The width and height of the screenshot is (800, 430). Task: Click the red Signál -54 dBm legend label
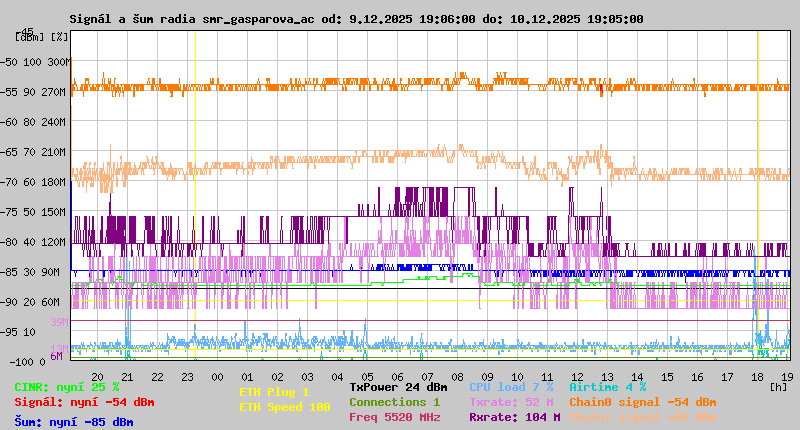84,402
